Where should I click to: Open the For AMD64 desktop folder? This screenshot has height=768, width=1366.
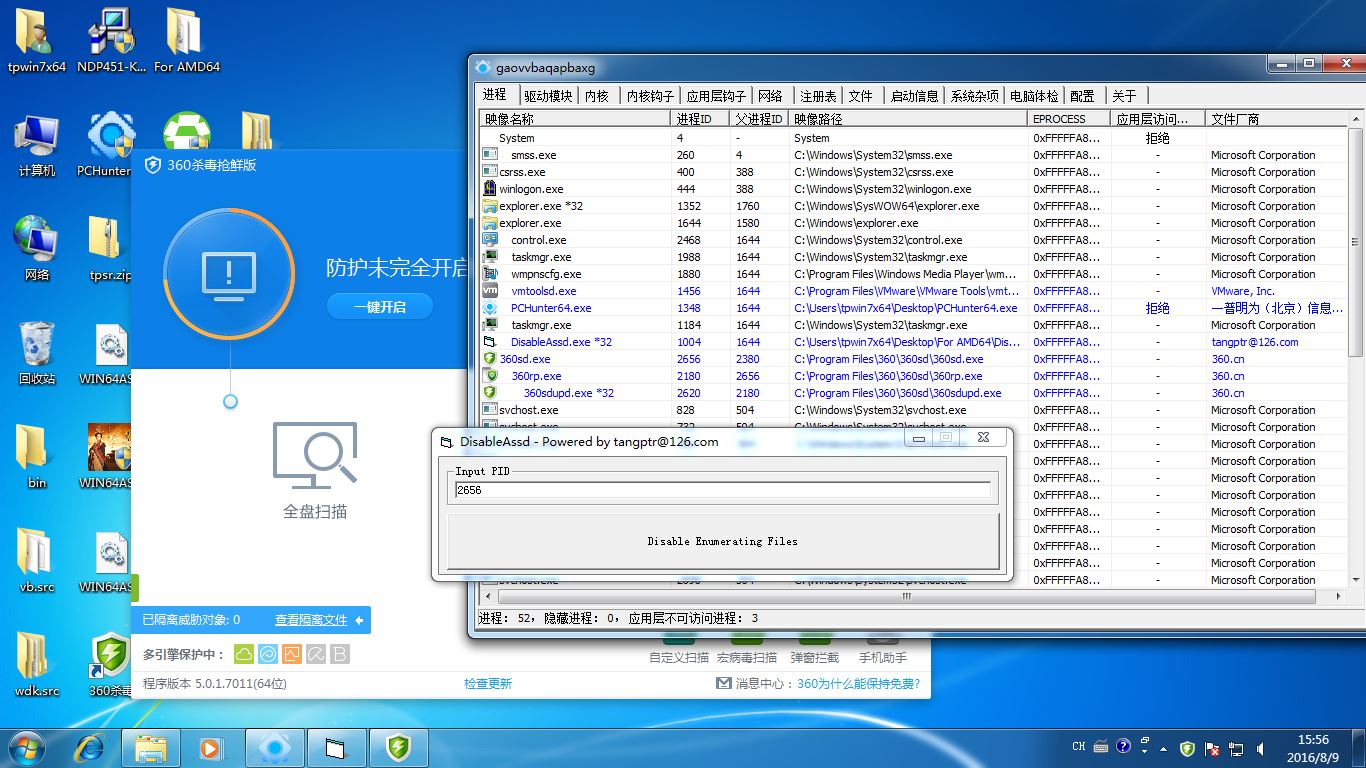point(186,40)
